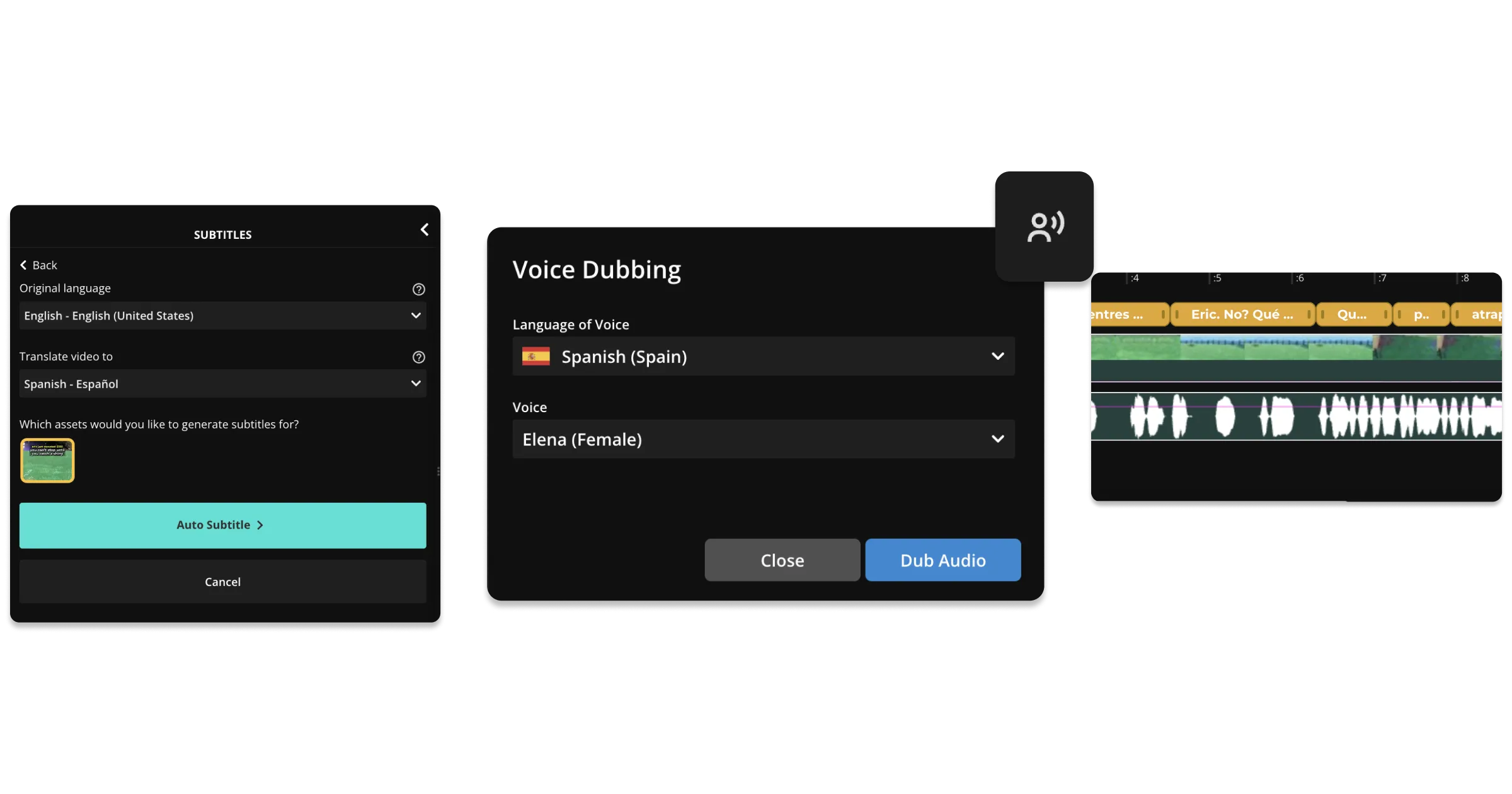Cancel the subtitle setup
This screenshot has height=794, width=1512.
point(222,581)
